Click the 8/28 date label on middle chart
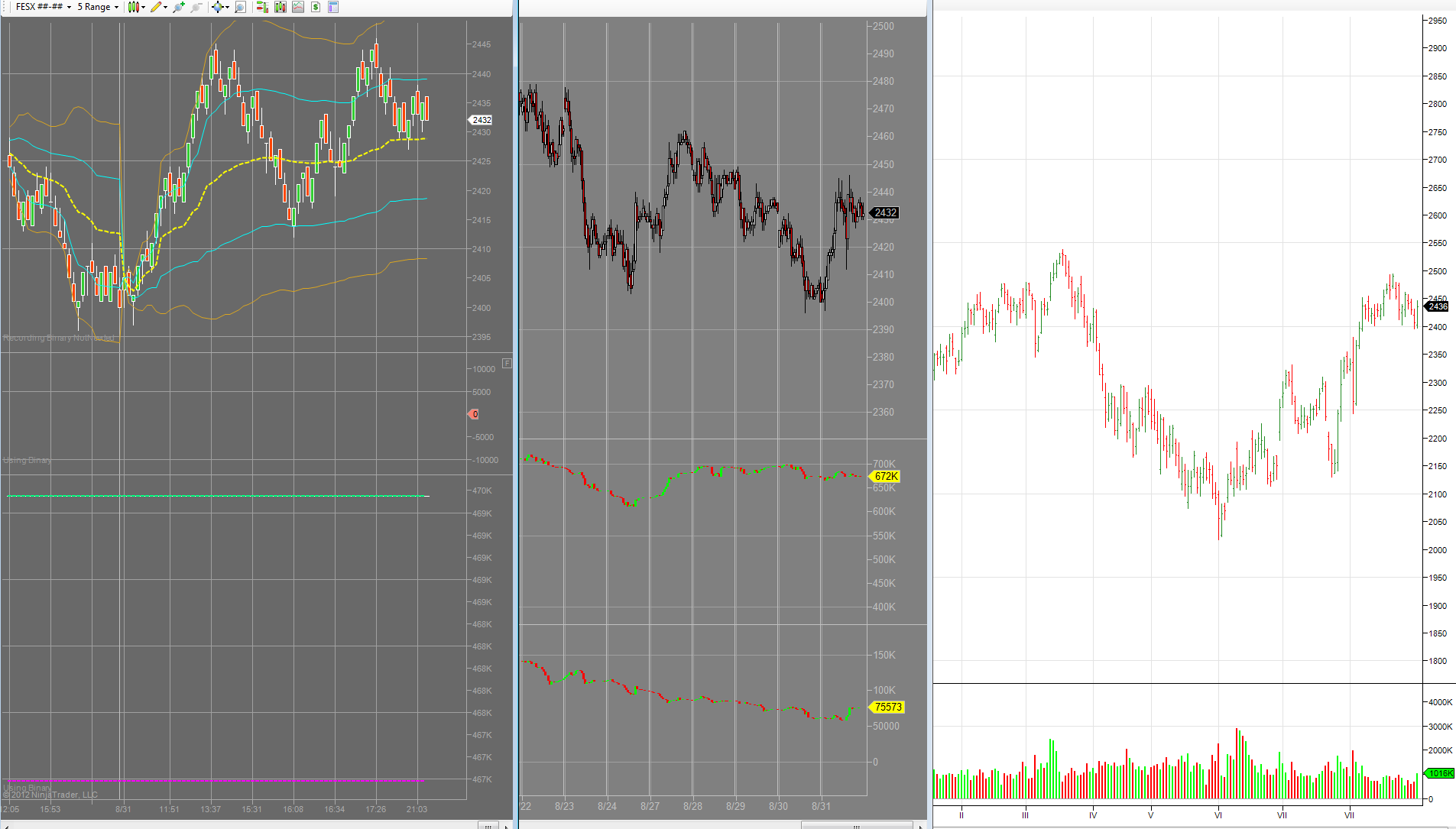 tap(692, 806)
